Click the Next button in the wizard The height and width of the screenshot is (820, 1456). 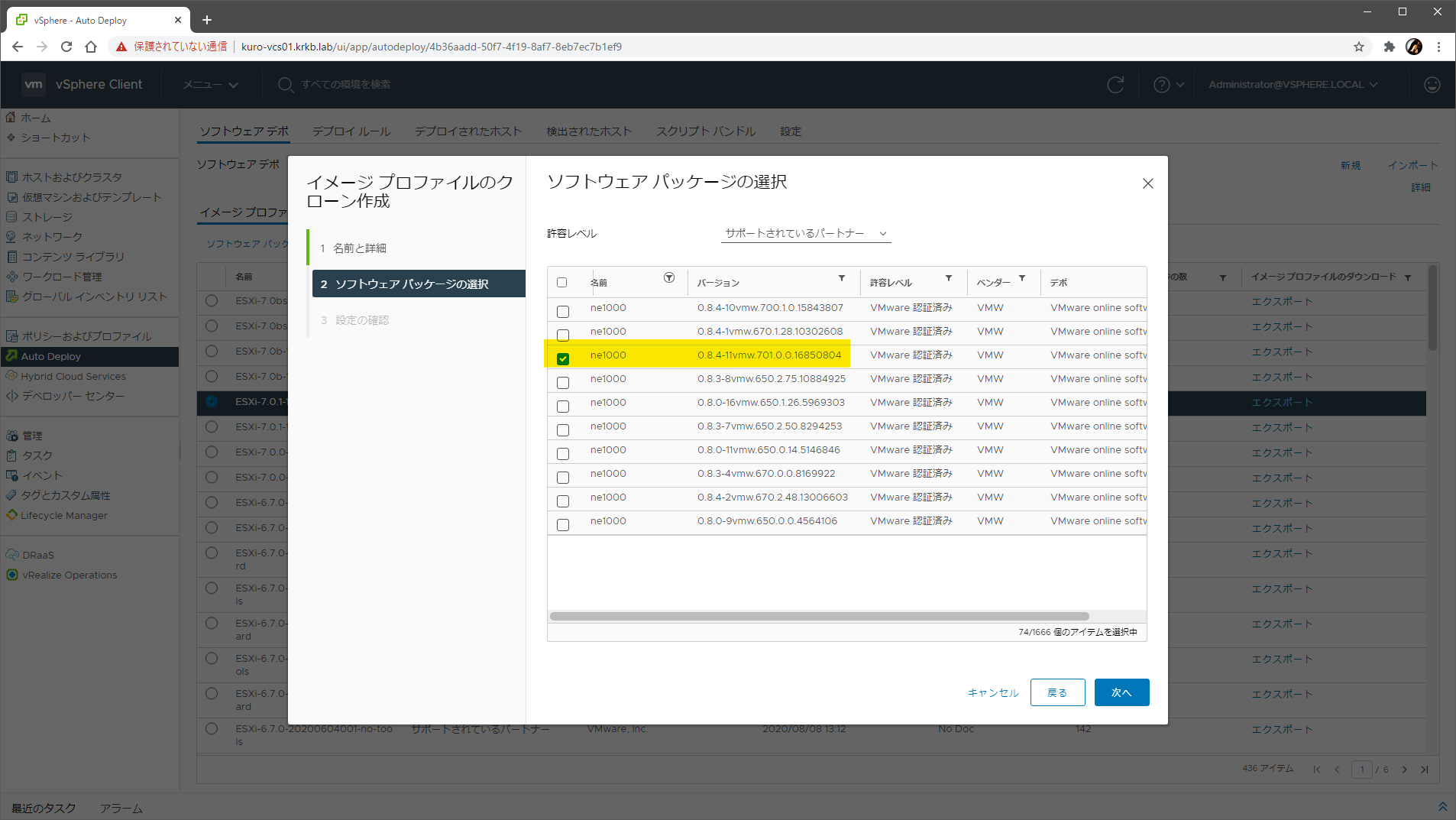[1121, 692]
